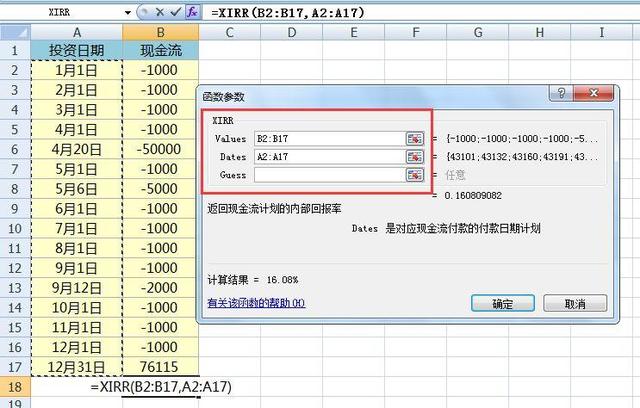This screenshot has height=408, width=640.
Task: Click the cell with date 11月1日
Action: coord(76,328)
